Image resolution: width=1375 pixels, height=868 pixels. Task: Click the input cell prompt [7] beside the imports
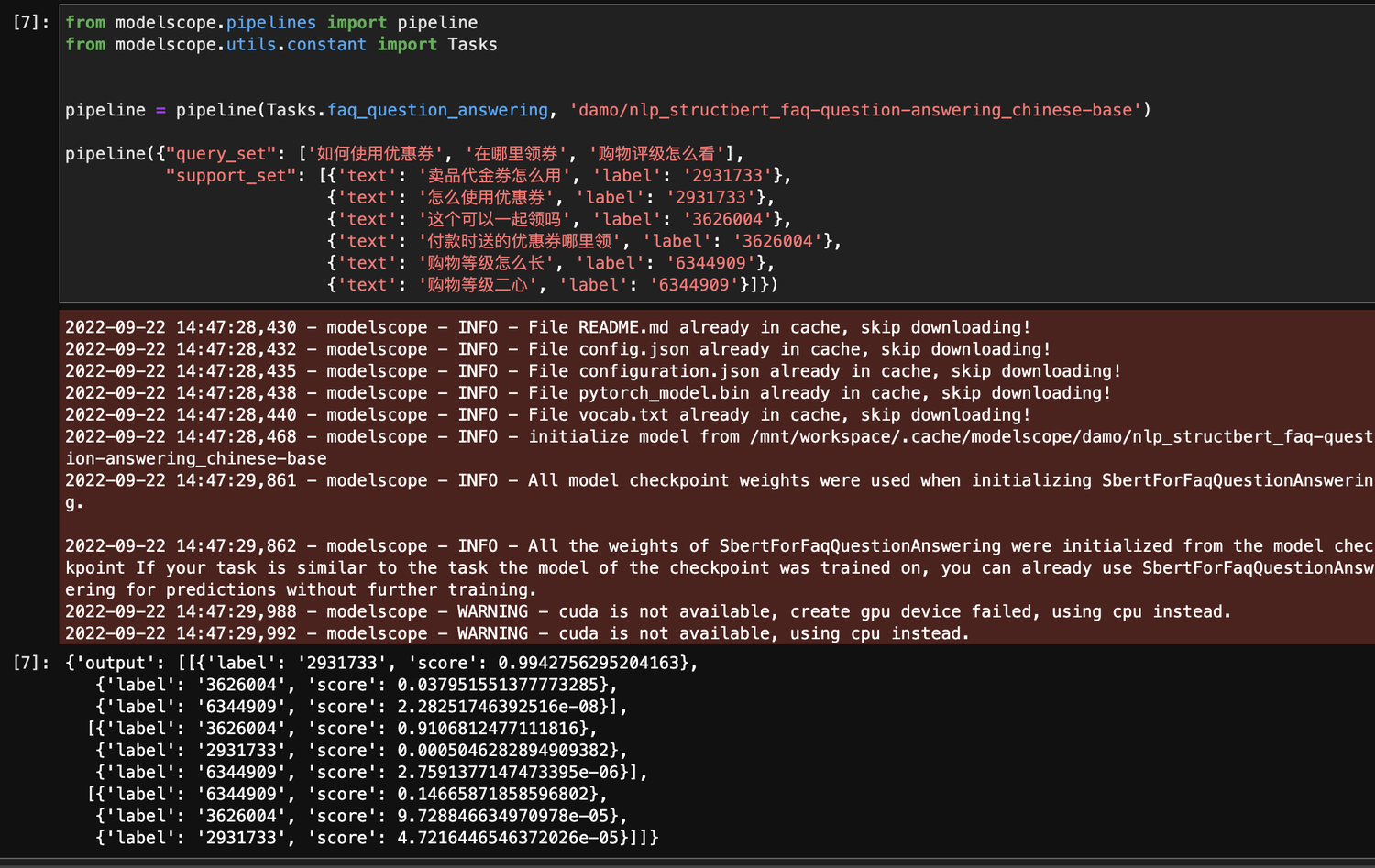pyautogui.click(x=30, y=22)
